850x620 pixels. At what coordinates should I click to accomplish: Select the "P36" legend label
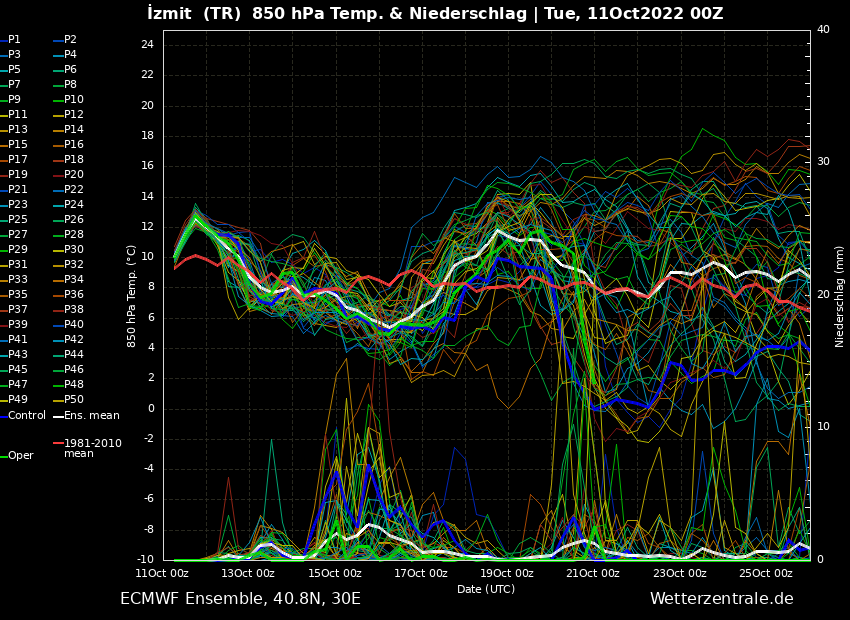(x=74, y=294)
